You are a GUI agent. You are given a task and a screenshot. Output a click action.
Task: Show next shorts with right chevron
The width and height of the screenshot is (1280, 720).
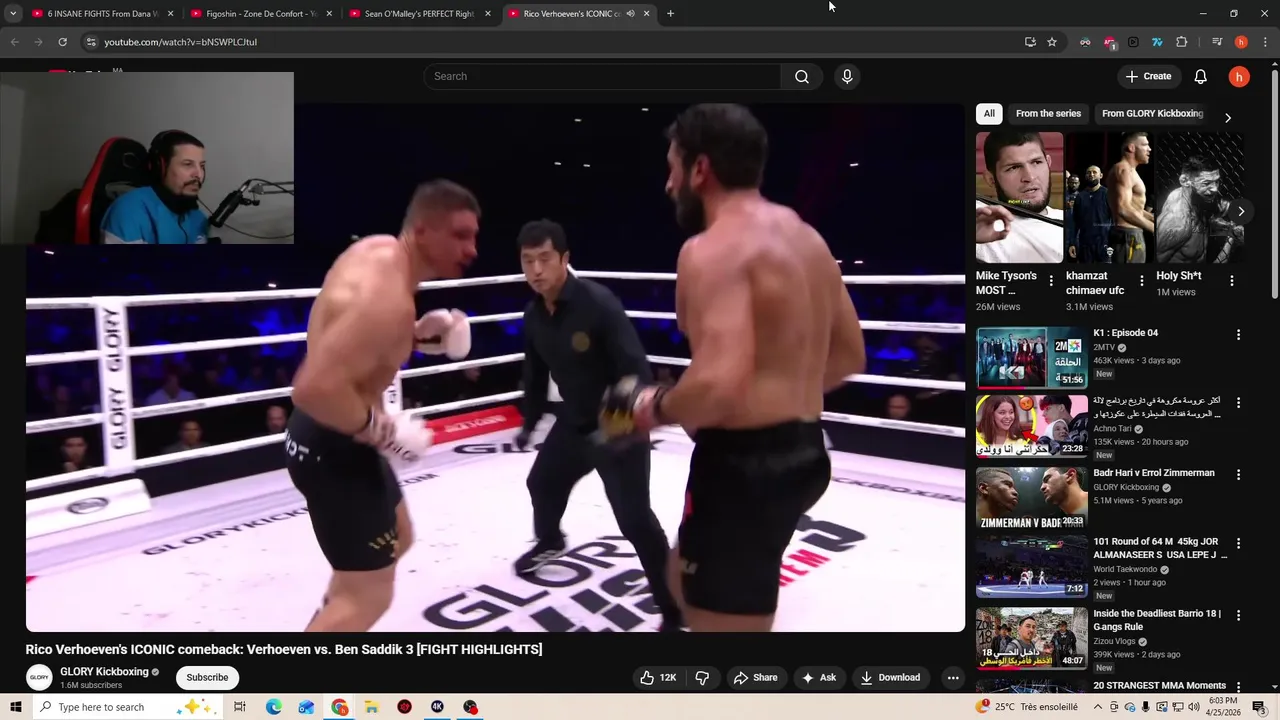1241,211
